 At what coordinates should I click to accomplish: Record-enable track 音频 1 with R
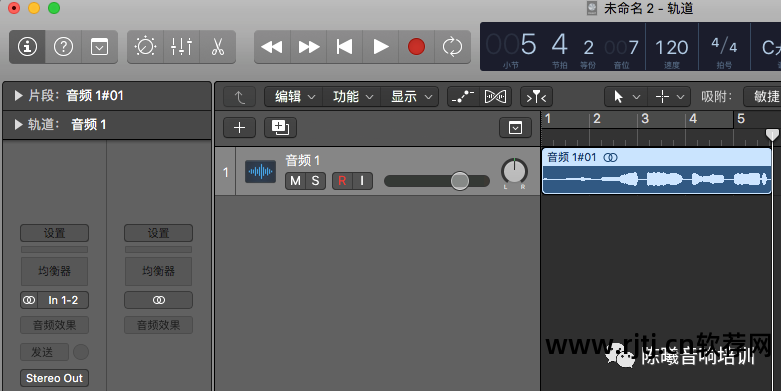(342, 181)
